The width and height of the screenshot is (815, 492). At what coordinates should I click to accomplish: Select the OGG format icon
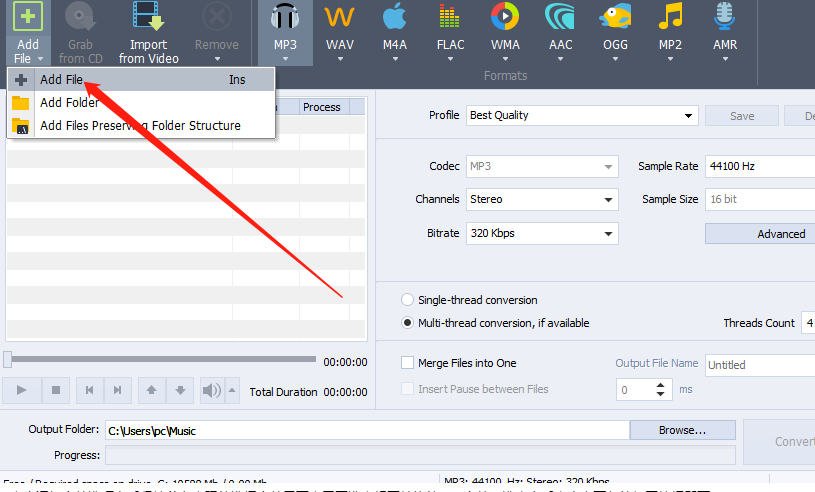pos(615,17)
